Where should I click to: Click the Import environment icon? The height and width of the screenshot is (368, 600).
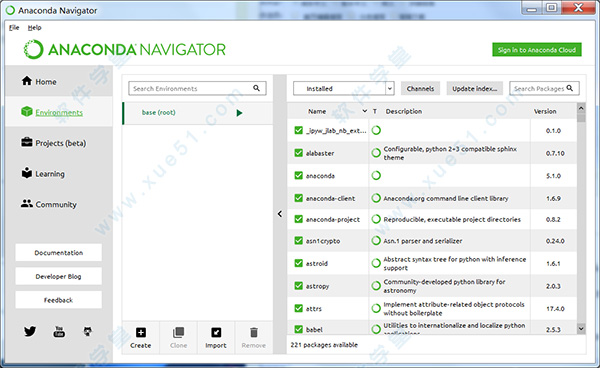click(x=216, y=332)
